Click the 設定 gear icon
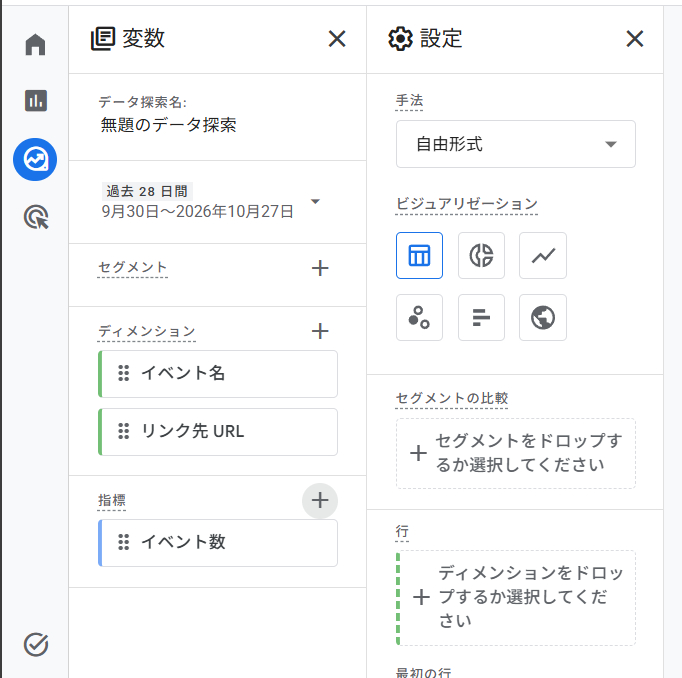The image size is (682, 678). click(x=400, y=39)
